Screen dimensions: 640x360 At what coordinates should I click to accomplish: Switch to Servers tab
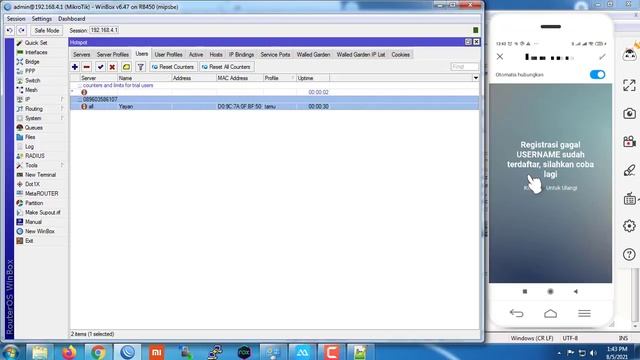pyautogui.click(x=82, y=55)
